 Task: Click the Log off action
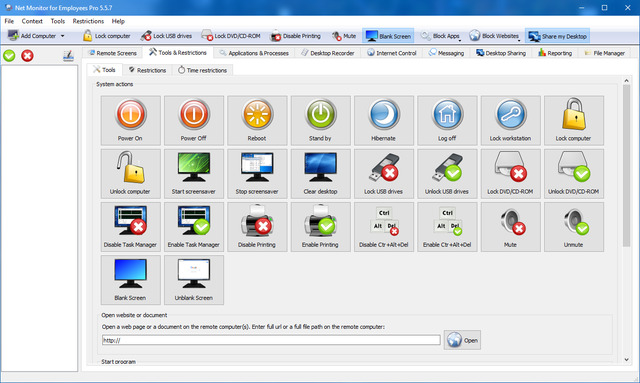tap(447, 120)
